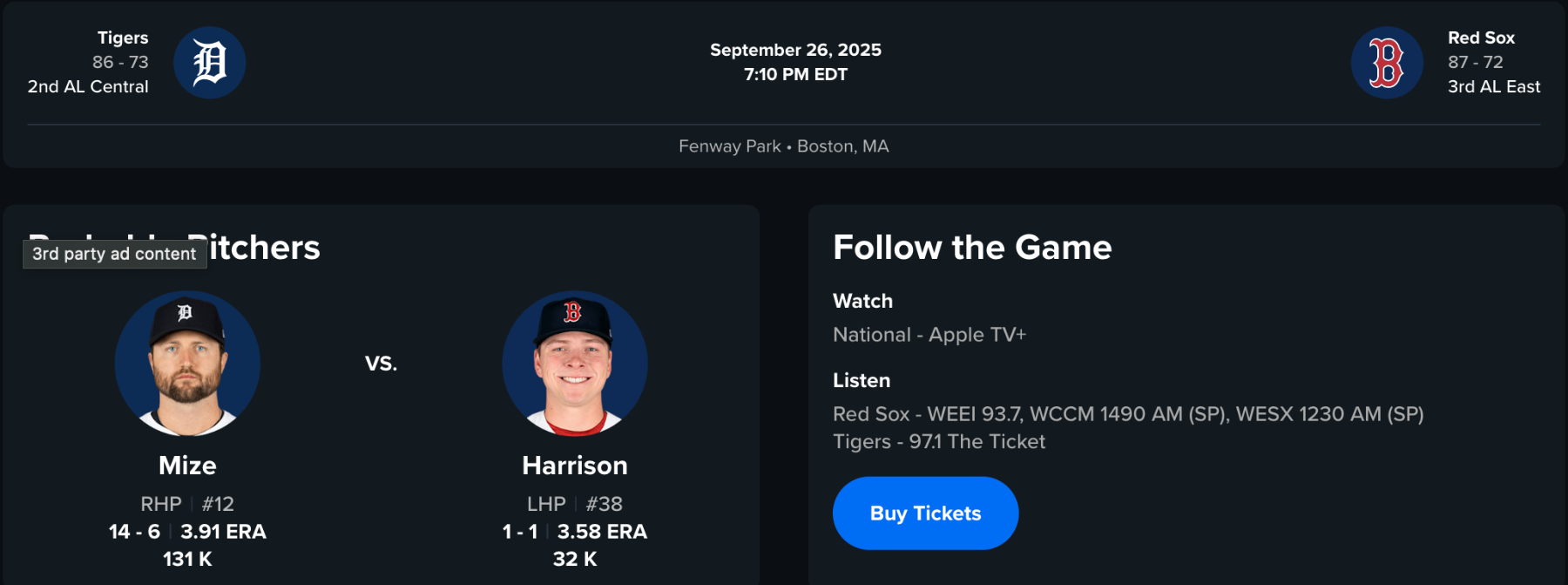Click the Boston Red Sox logo icon

click(x=1387, y=63)
